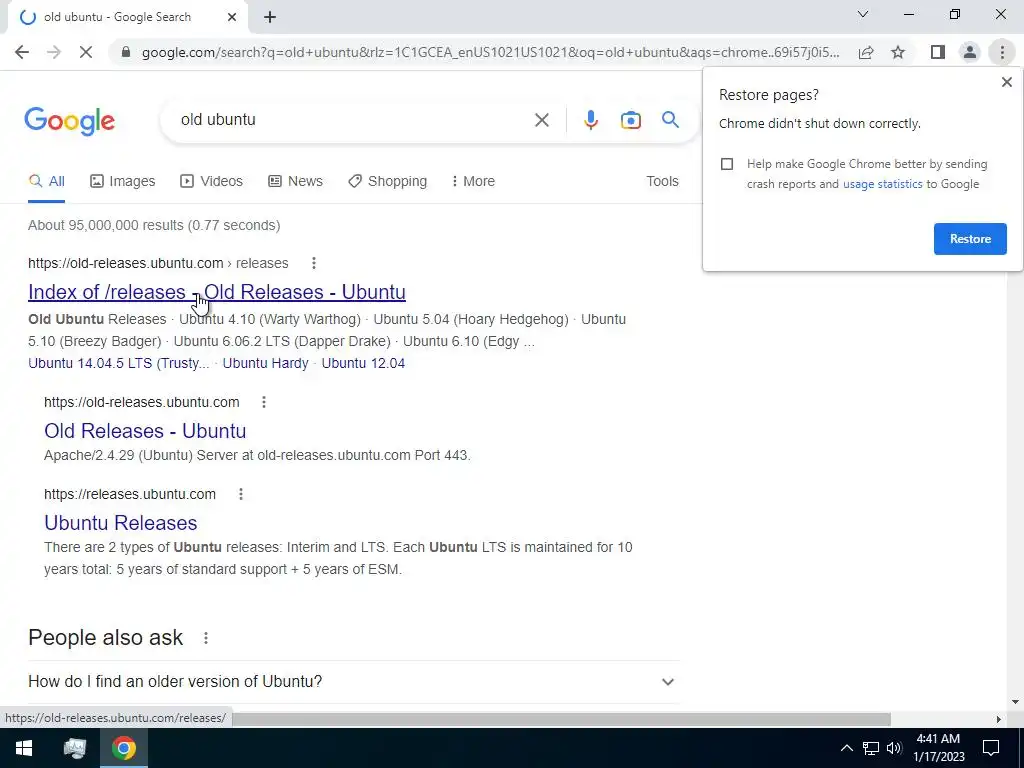Open a new browser tab
The height and width of the screenshot is (768, 1024).
270,18
